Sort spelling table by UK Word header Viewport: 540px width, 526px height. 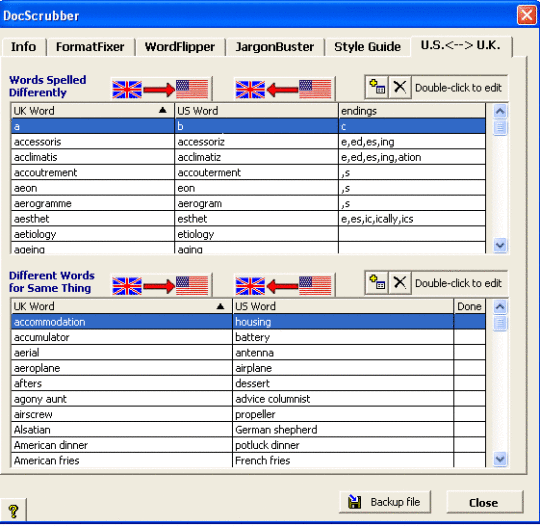(93, 111)
